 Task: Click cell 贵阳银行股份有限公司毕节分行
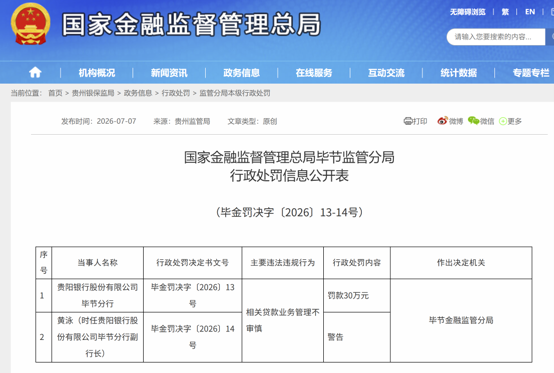click(x=98, y=295)
